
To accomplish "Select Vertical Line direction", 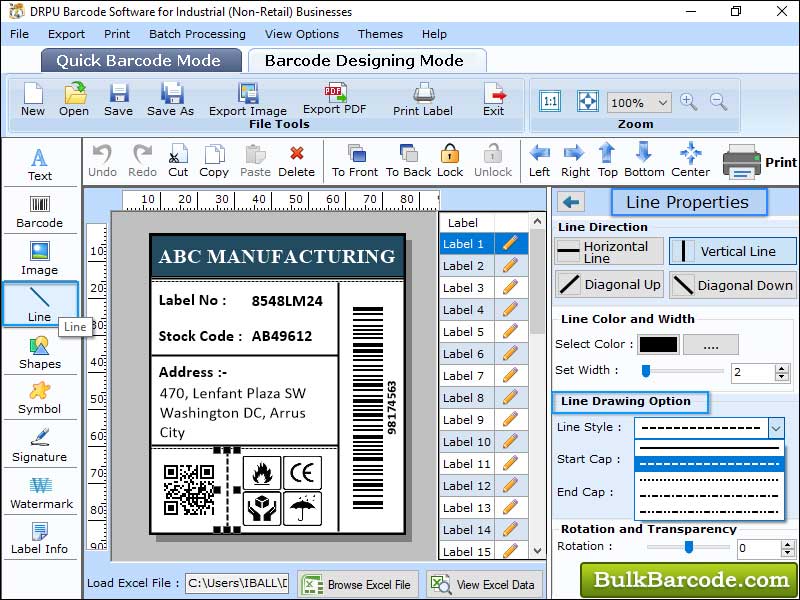I will (732, 253).
